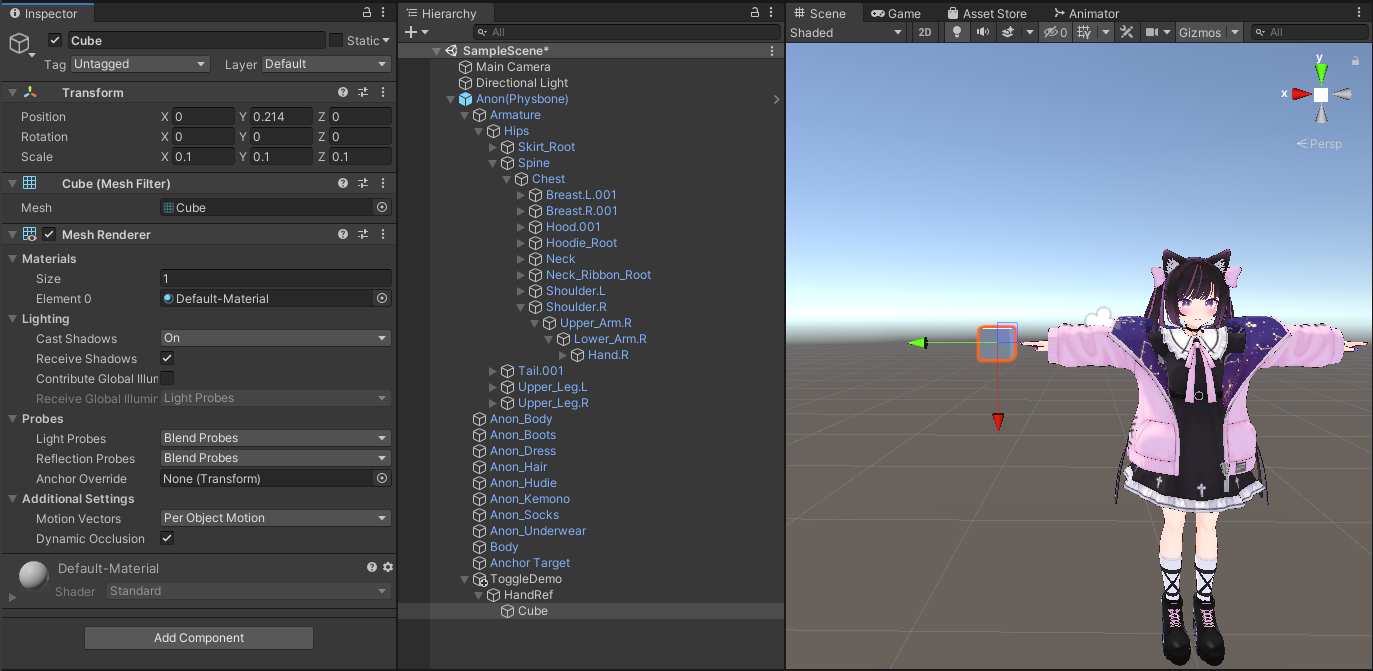Open the Mesh Renderer three-dot menu
Image resolution: width=1373 pixels, height=671 pixels.
(x=383, y=234)
